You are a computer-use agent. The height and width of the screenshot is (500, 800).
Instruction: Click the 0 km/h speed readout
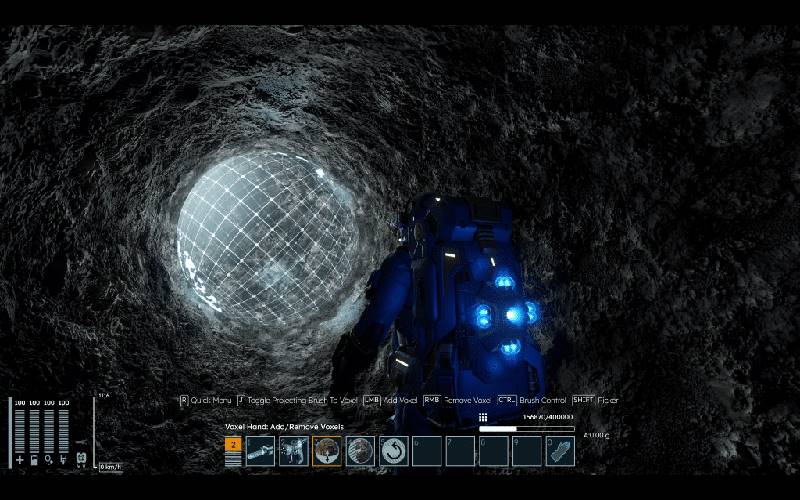[108, 467]
